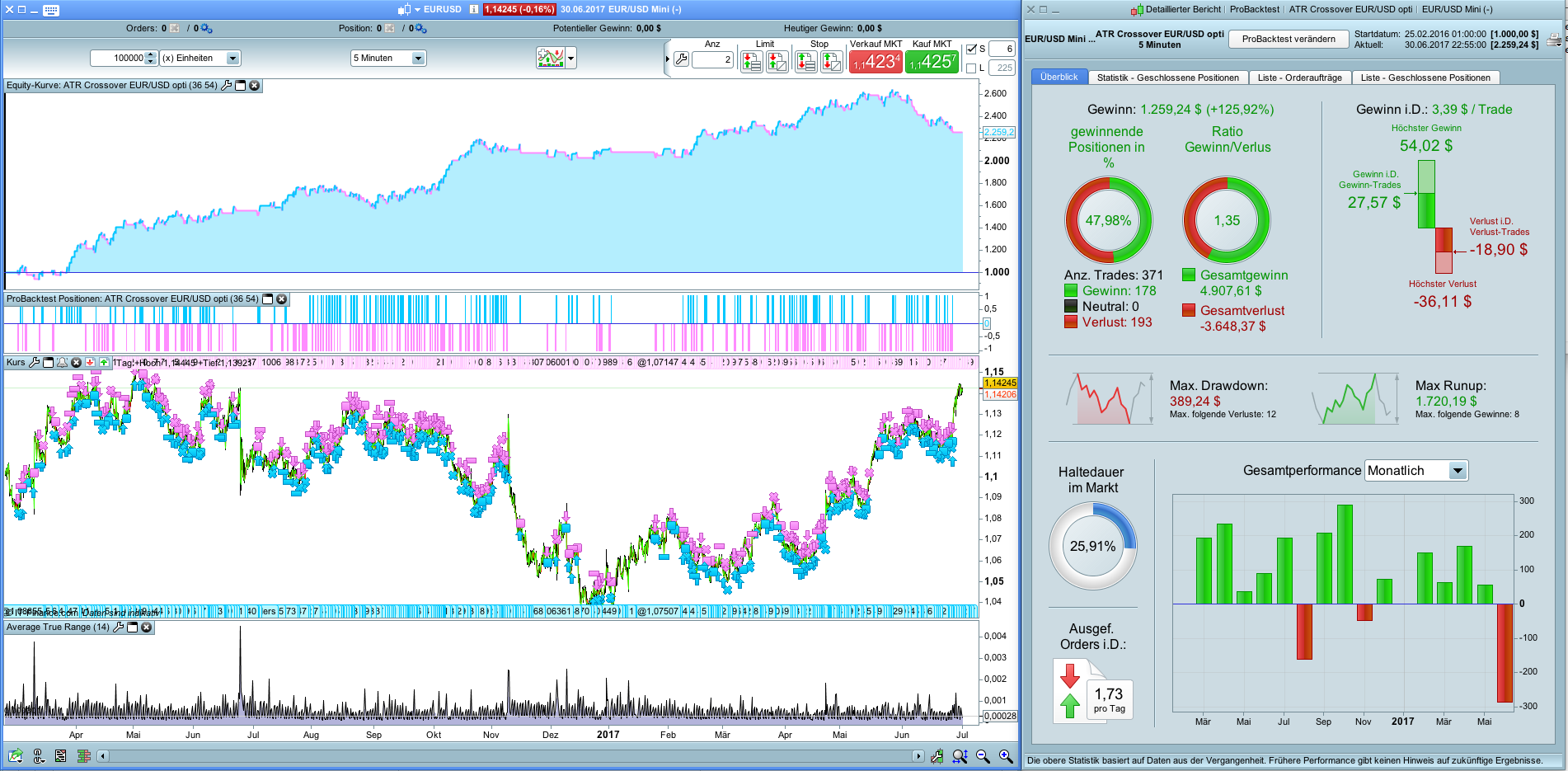Select ProBacktest in report title breadcrumb

[x=1255, y=10]
